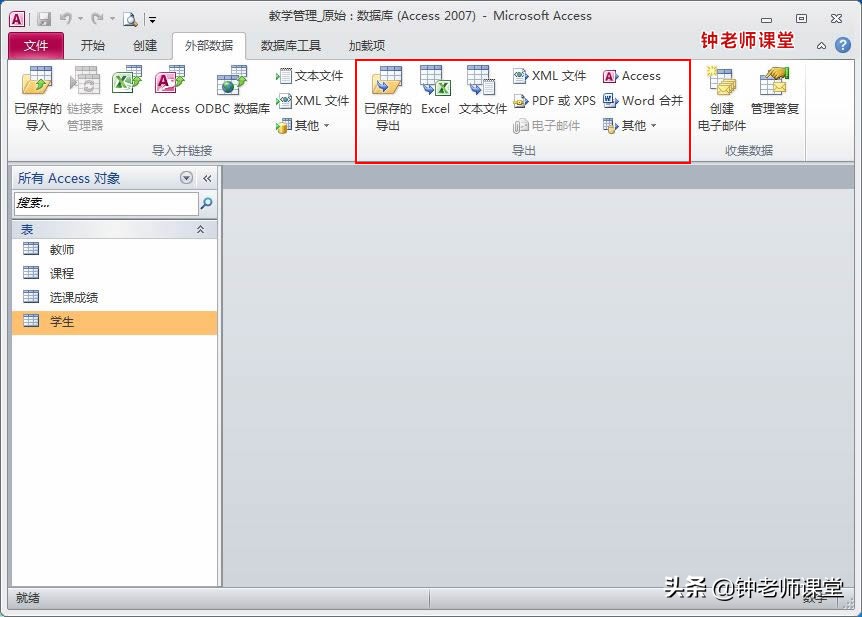Collapse the navigation pane with the « button
Screen dimensions: 862x617
click(x=207, y=178)
